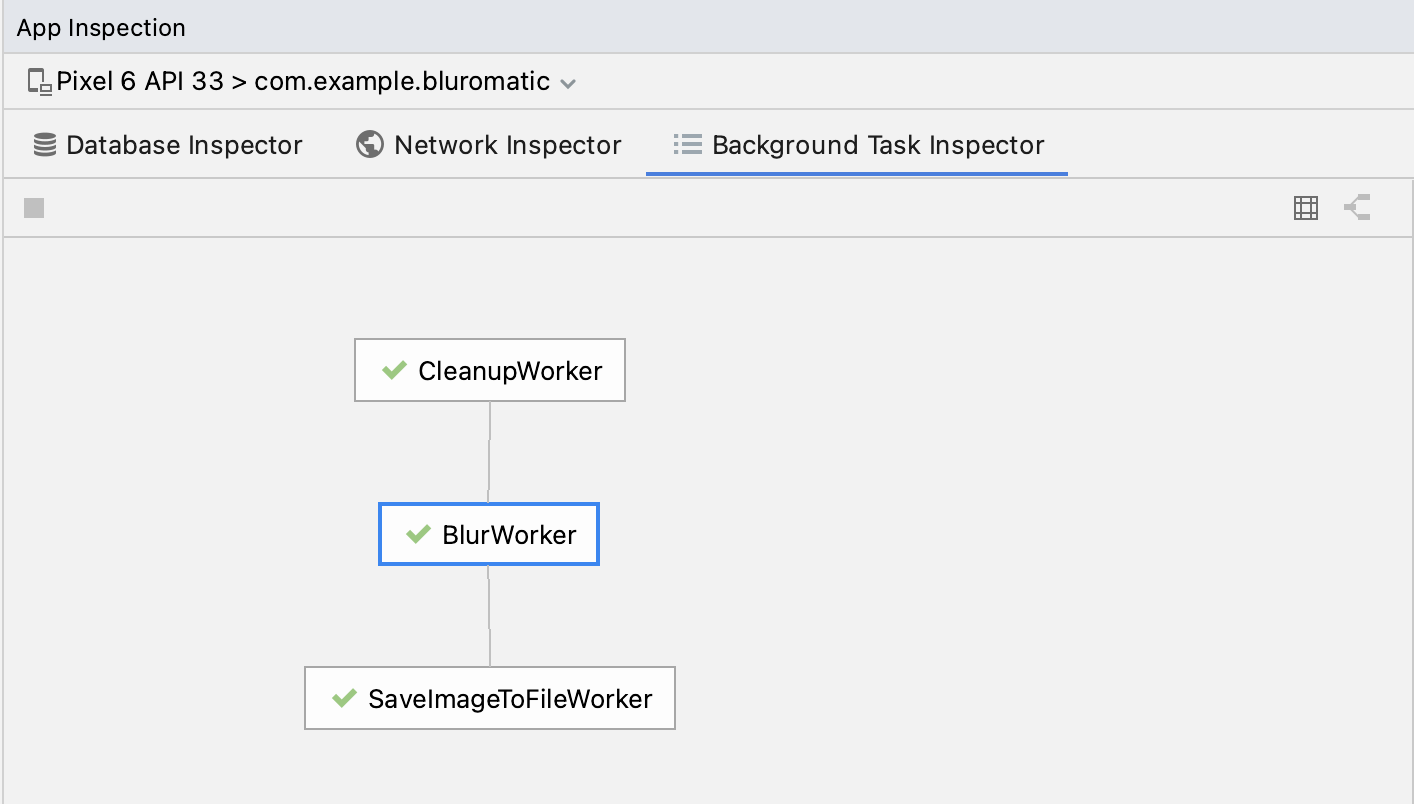Click the green checkmark on CleanupWorker
The image size is (1414, 804).
tap(394, 370)
